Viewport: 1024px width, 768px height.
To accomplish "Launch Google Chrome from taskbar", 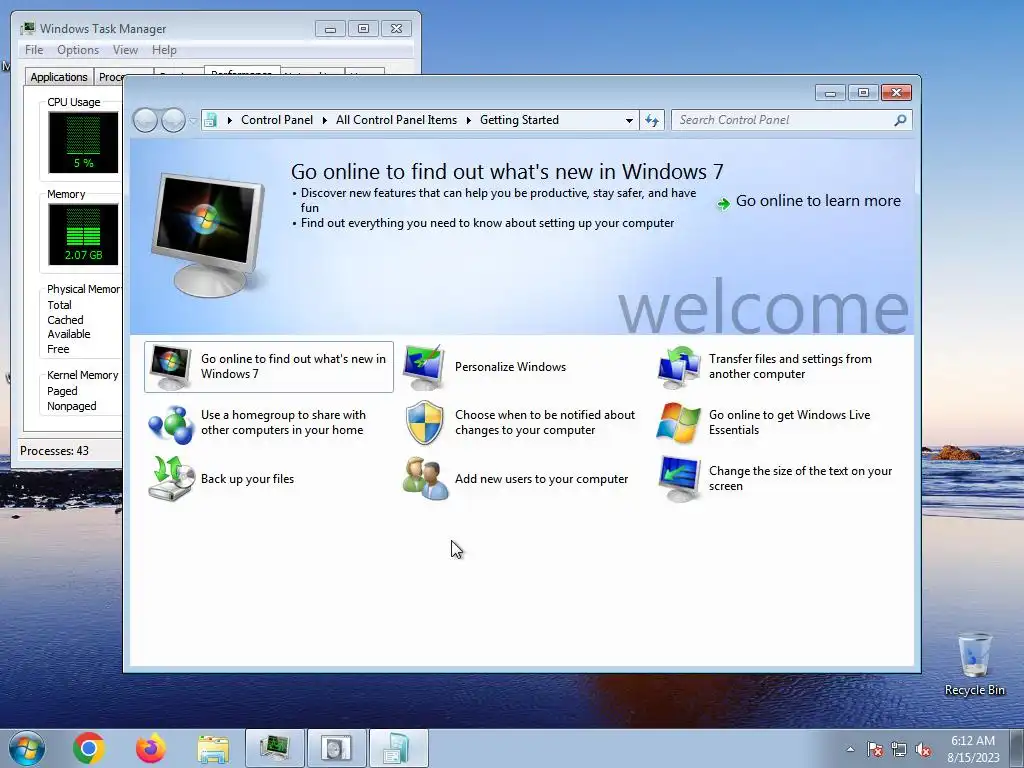I will pos(89,748).
